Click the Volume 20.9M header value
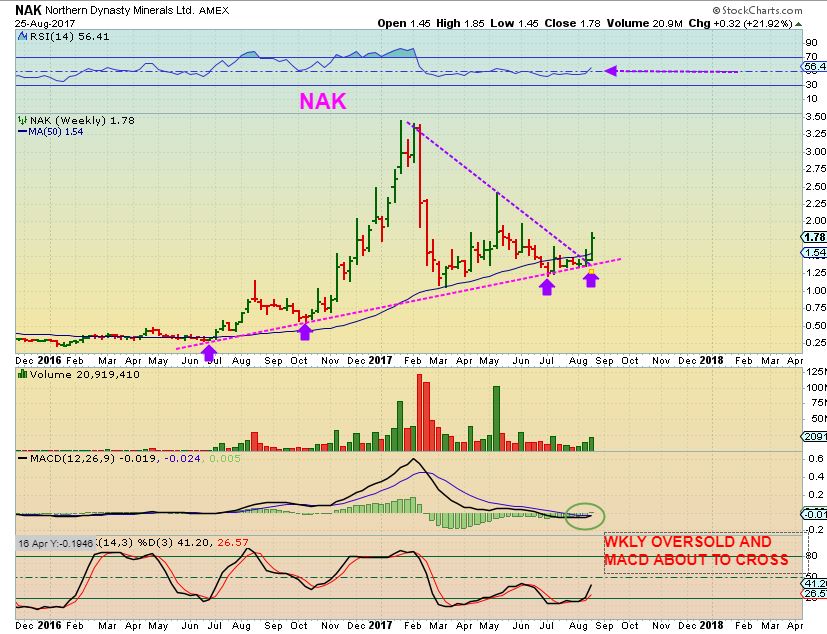 [x=645, y=24]
